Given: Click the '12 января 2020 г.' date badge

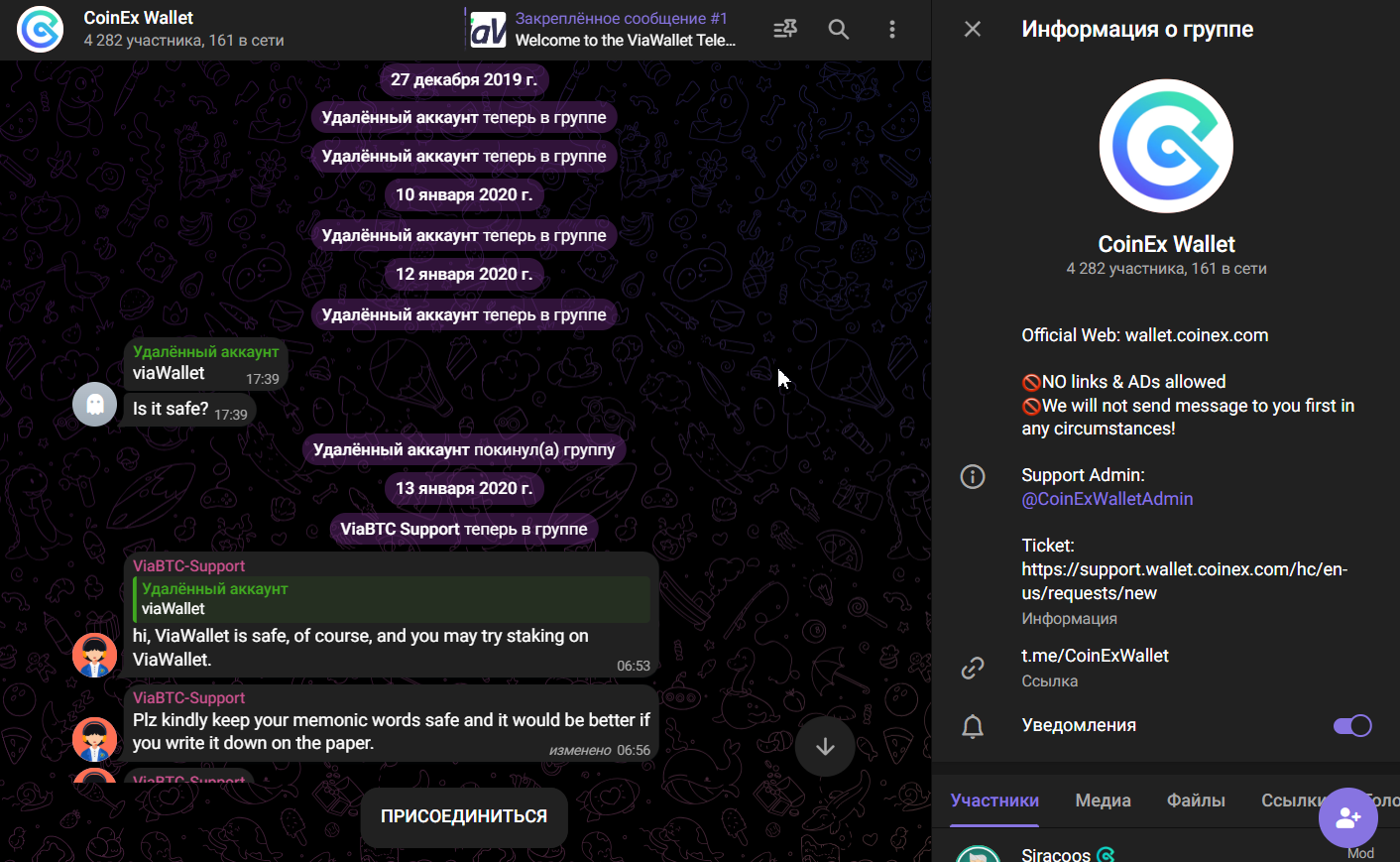Looking at the screenshot, I should (464, 274).
